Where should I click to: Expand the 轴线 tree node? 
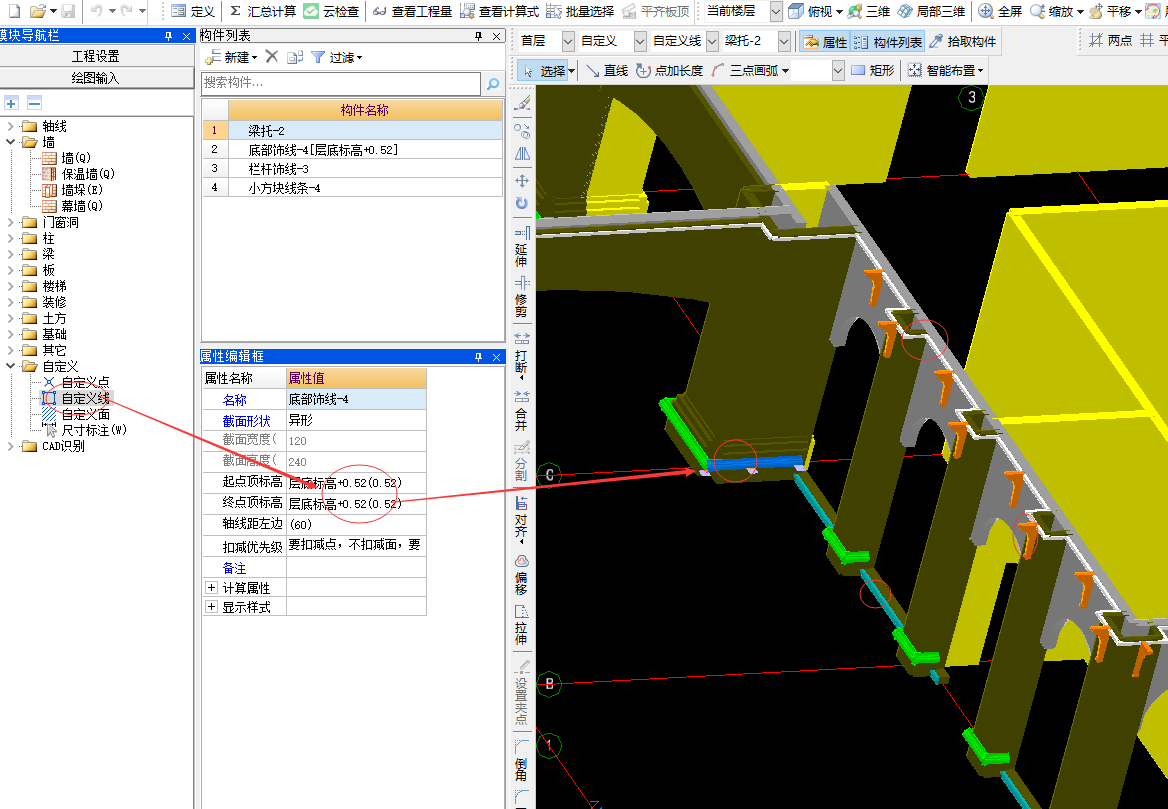tap(10, 126)
